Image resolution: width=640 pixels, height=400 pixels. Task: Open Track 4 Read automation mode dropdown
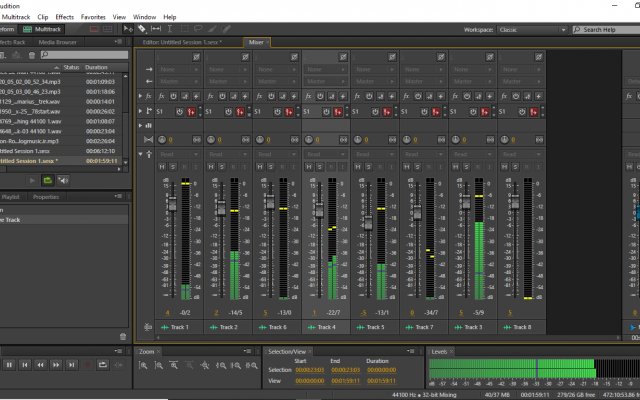326,154
